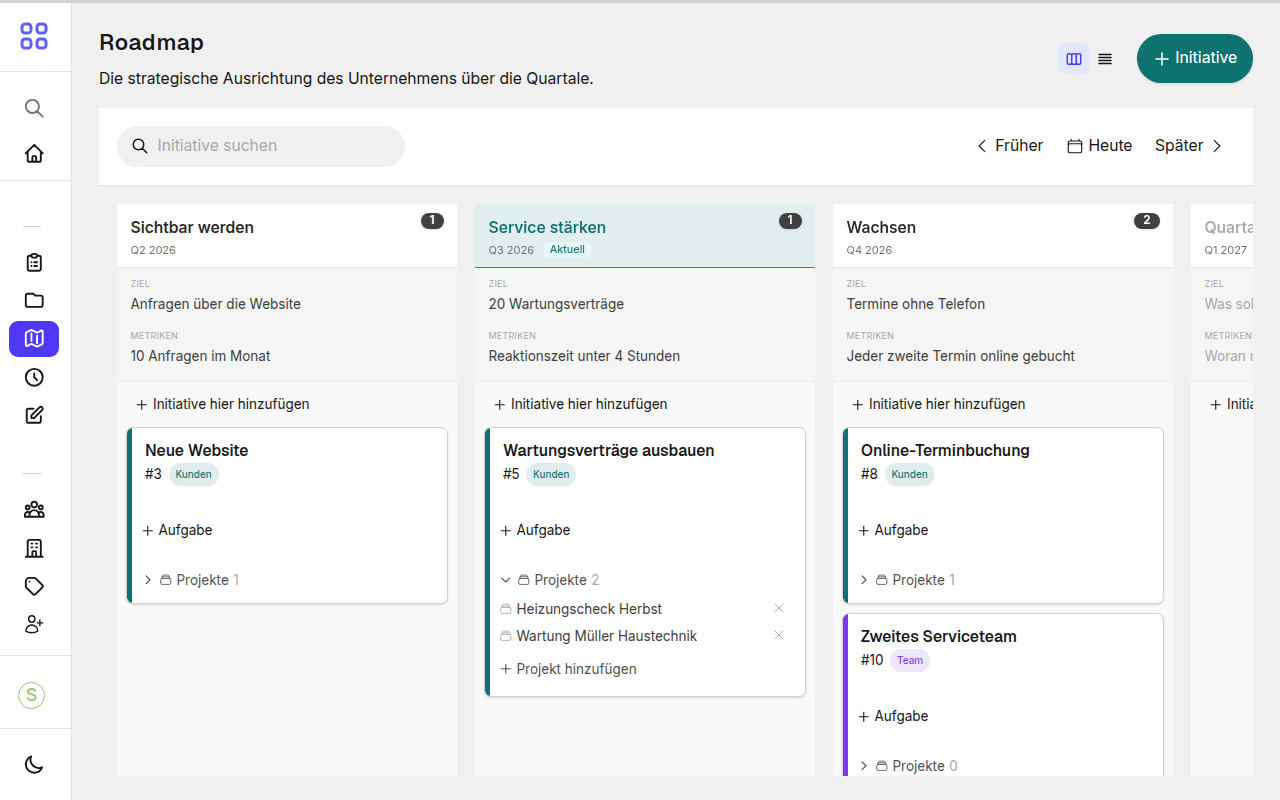The width and height of the screenshot is (1280, 800).
Task: Add initiative to the Wachsen column
Action: coord(939,404)
